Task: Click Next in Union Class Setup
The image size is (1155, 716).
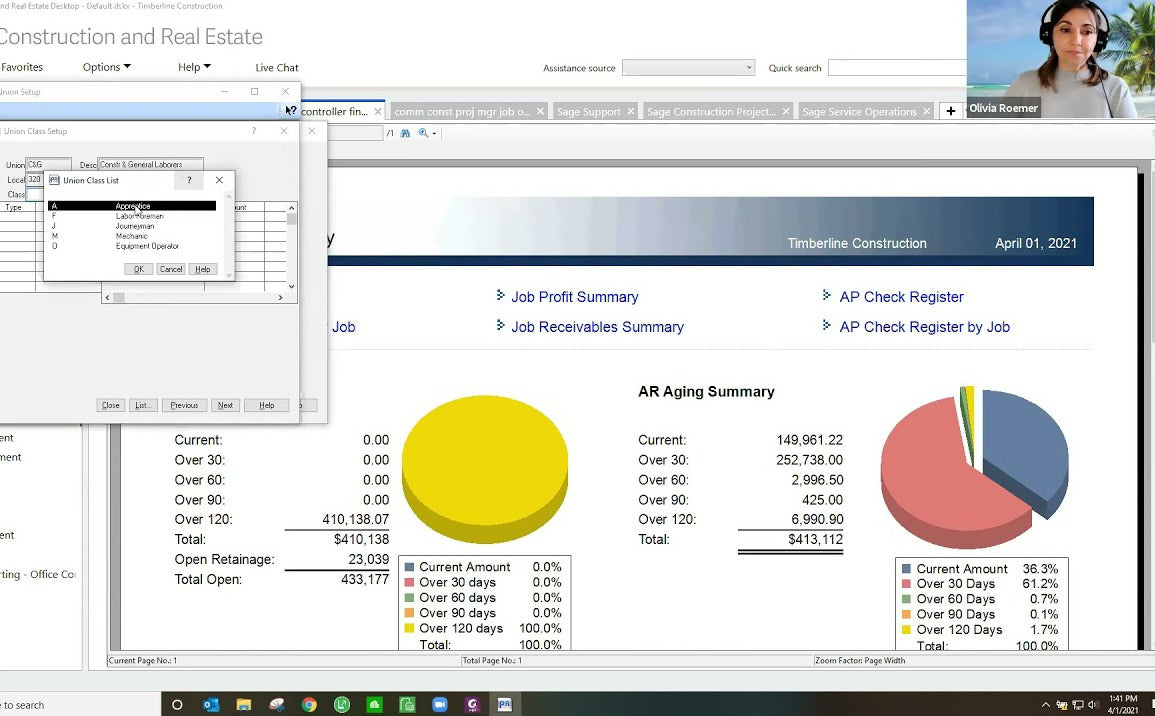Action: click(225, 405)
